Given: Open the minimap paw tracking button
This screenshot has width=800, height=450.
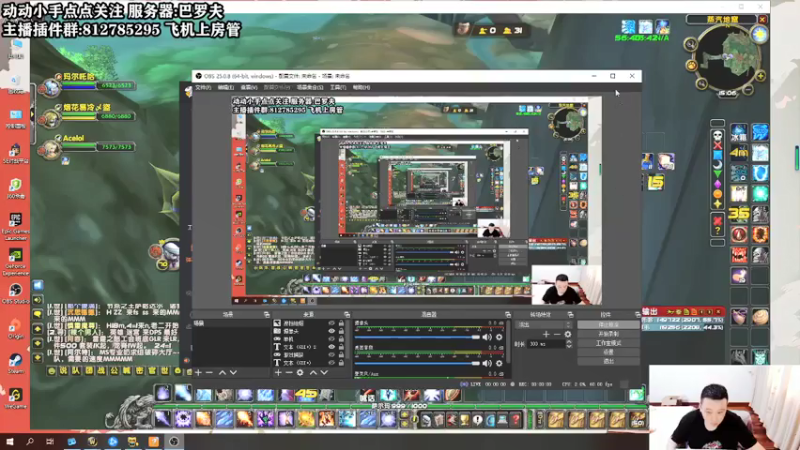Looking at the screenshot, I should (691, 65).
